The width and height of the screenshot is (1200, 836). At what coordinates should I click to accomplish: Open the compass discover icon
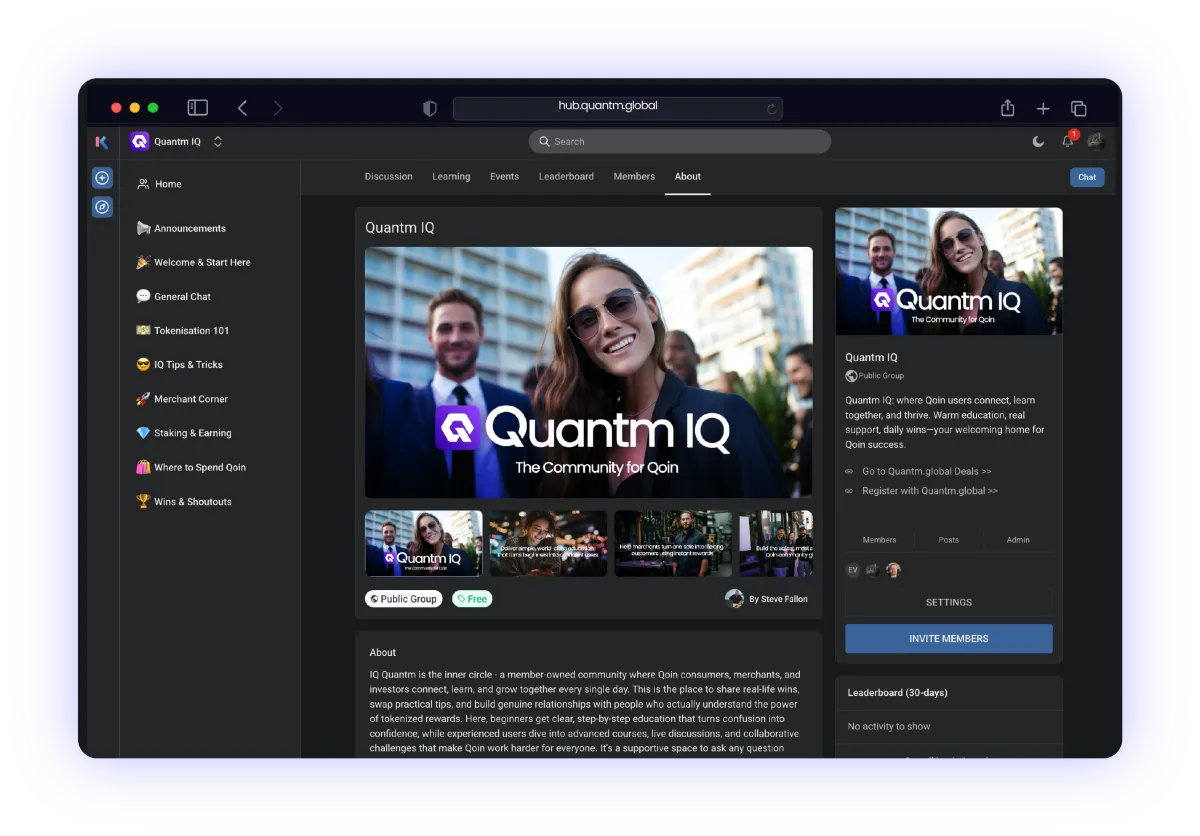[102, 207]
